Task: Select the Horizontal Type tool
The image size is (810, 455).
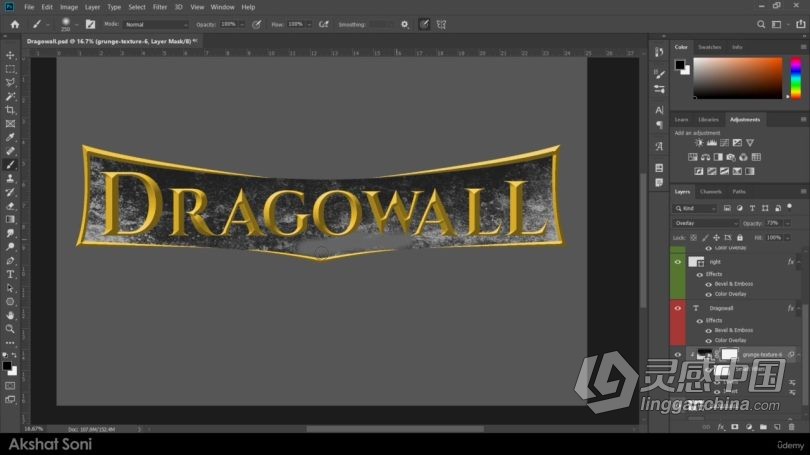Action: click(10, 274)
